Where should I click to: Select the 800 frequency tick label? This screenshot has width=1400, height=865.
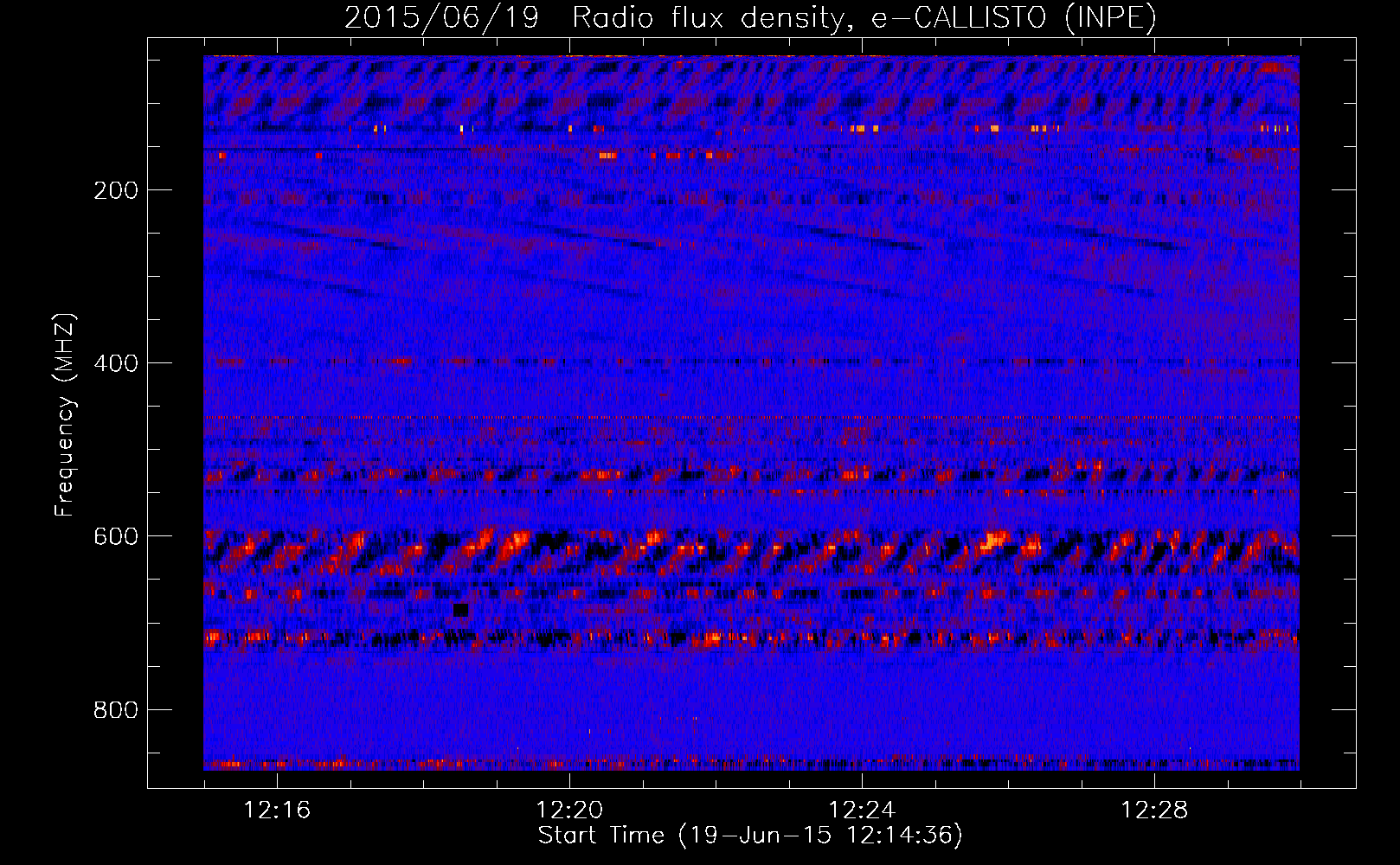coord(115,710)
